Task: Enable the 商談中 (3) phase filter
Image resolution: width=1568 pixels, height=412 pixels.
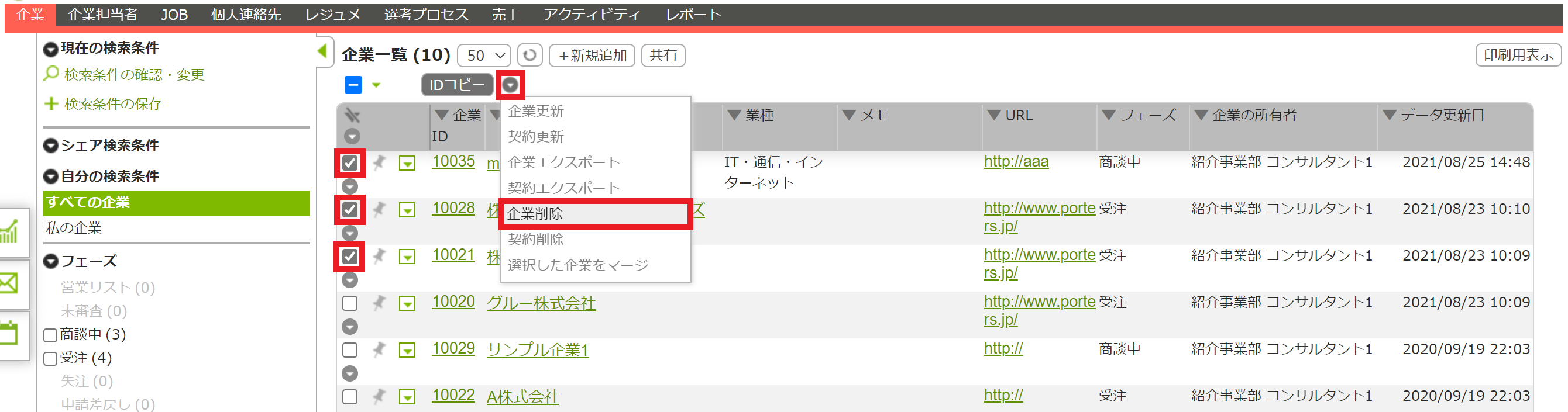Action: click(x=50, y=335)
